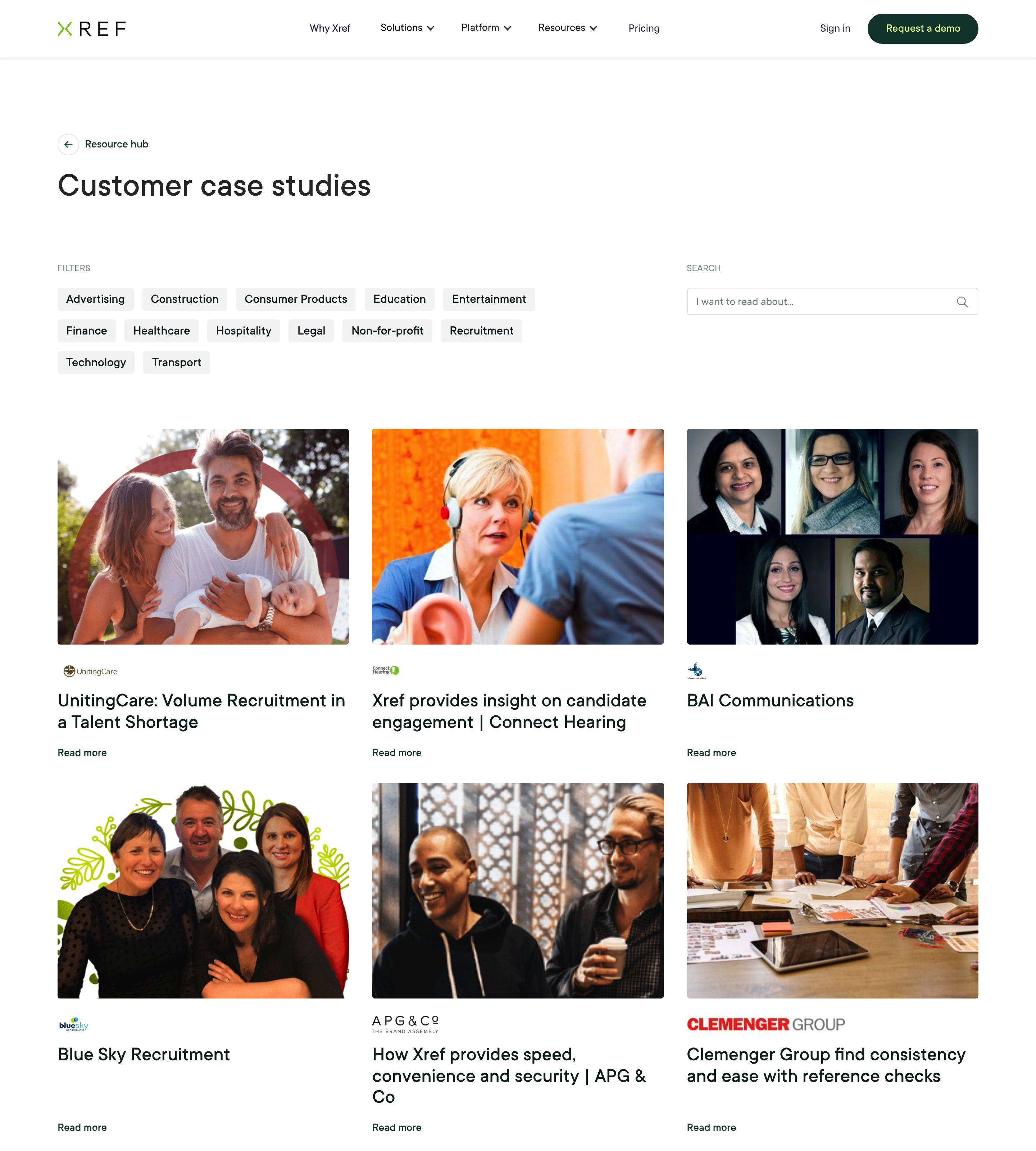Click the Clemenger Group logo

point(765,1024)
